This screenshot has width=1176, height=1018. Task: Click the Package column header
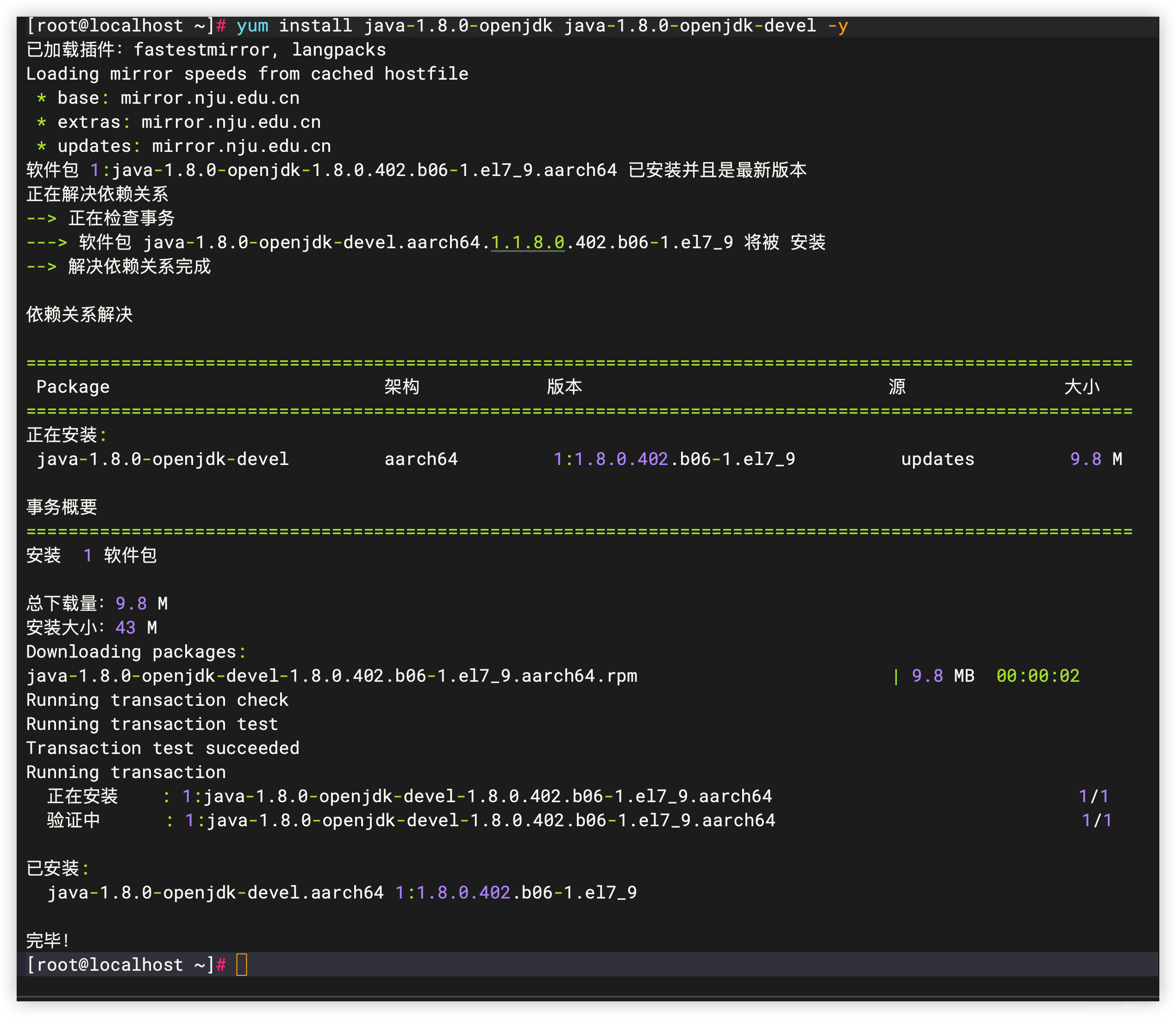pyautogui.click(x=73, y=387)
